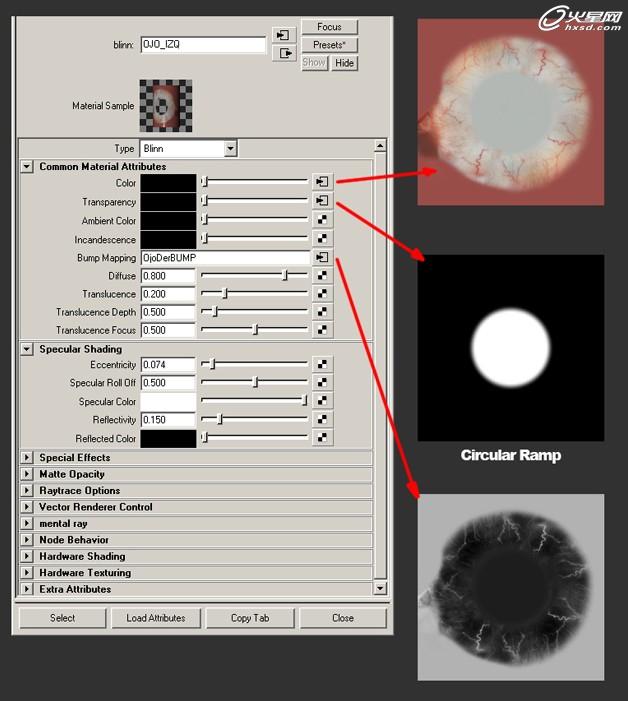The width and height of the screenshot is (628, 701).
Task: Click the Diffuse checker map button
Action: (322, 275)
